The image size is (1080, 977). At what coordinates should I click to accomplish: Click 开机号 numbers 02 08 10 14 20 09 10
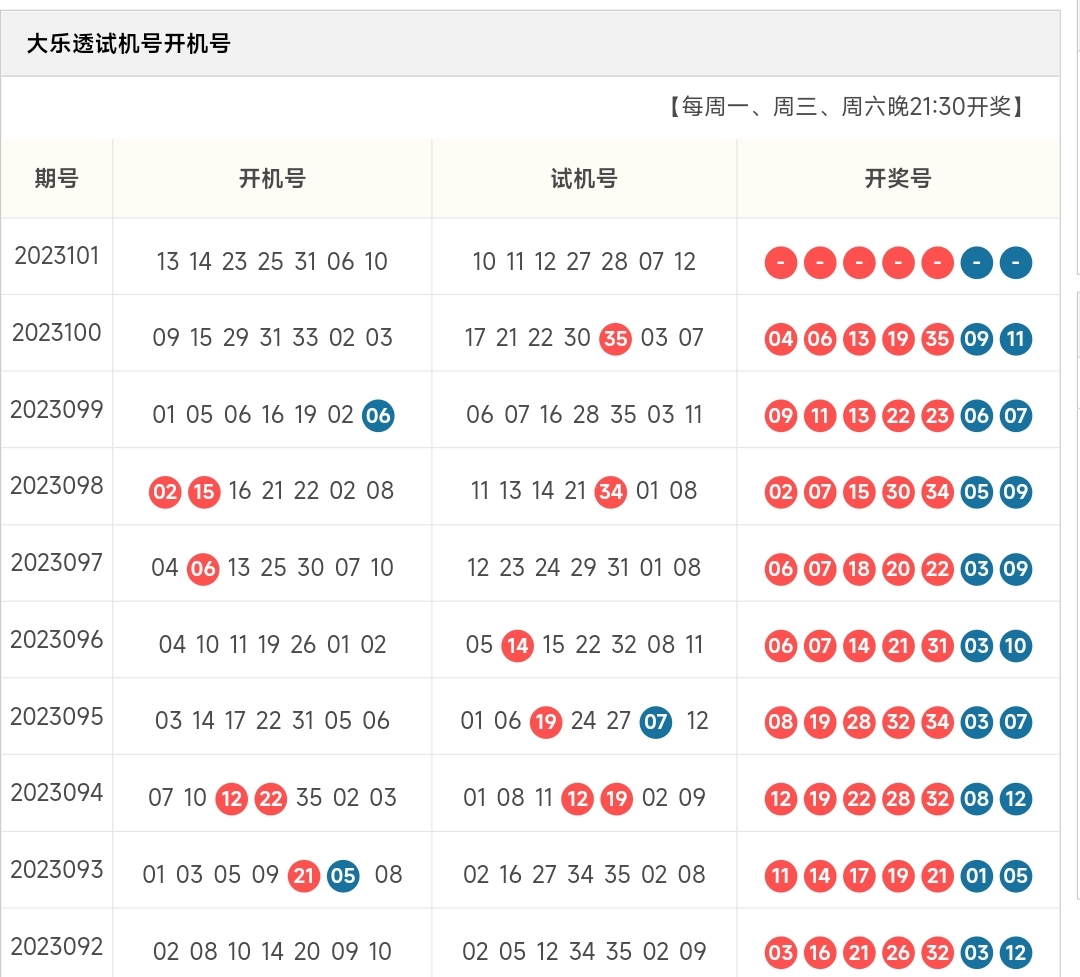pyautogui.click(x=272, y=952)
